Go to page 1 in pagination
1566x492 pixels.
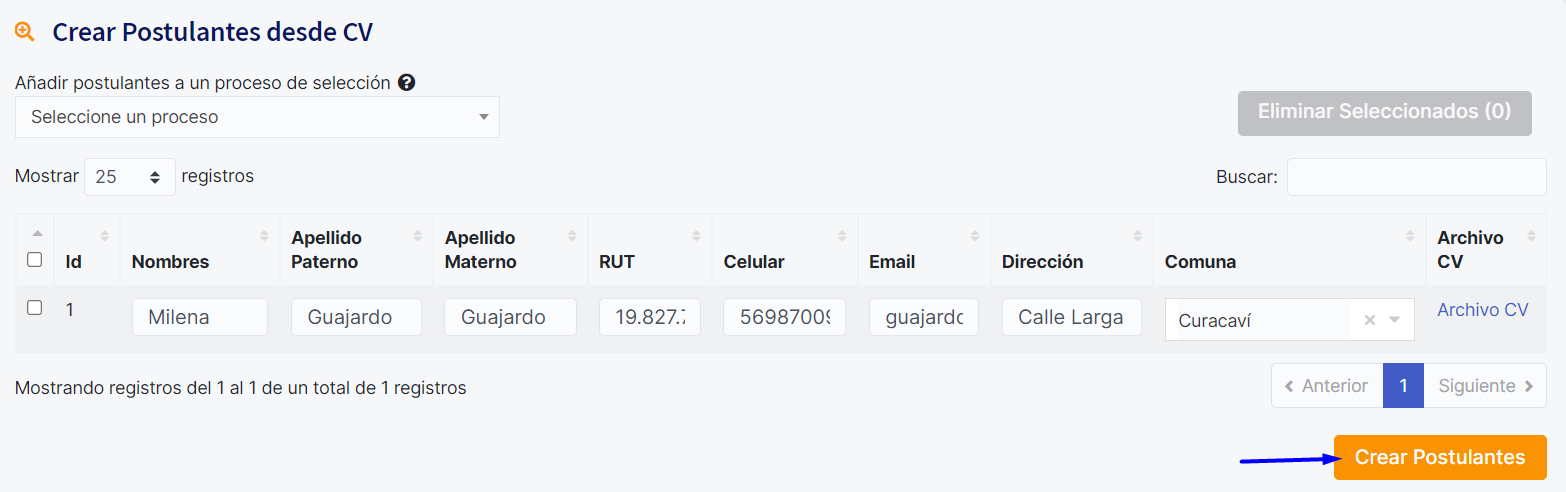(1403, 386)
